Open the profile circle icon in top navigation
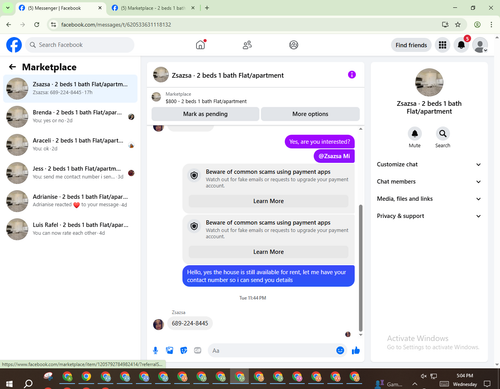This screenshot has height=389, width=500. click(x=294, y=45)
